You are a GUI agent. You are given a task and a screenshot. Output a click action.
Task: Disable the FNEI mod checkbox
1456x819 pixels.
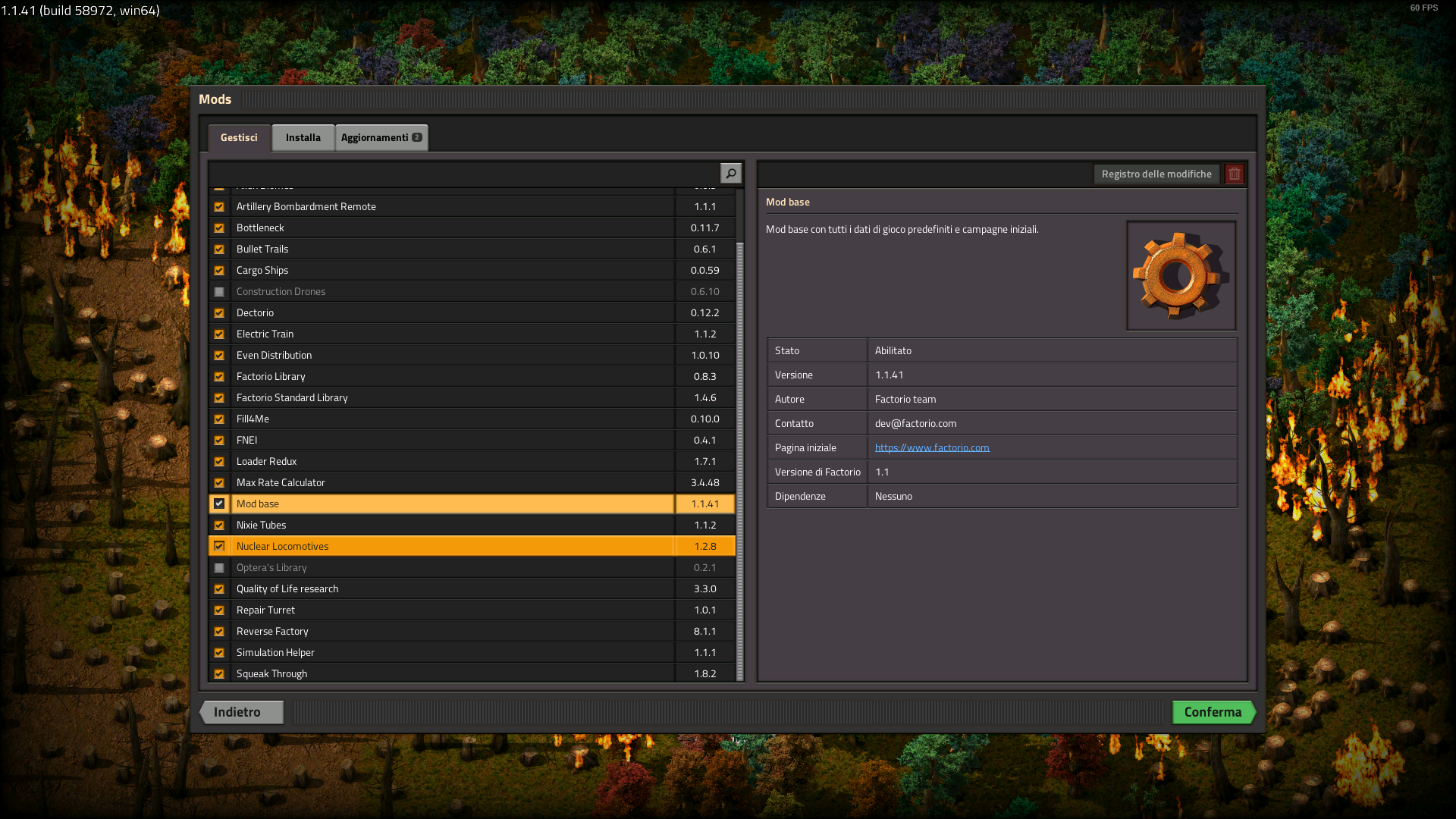tap(219, 440)
